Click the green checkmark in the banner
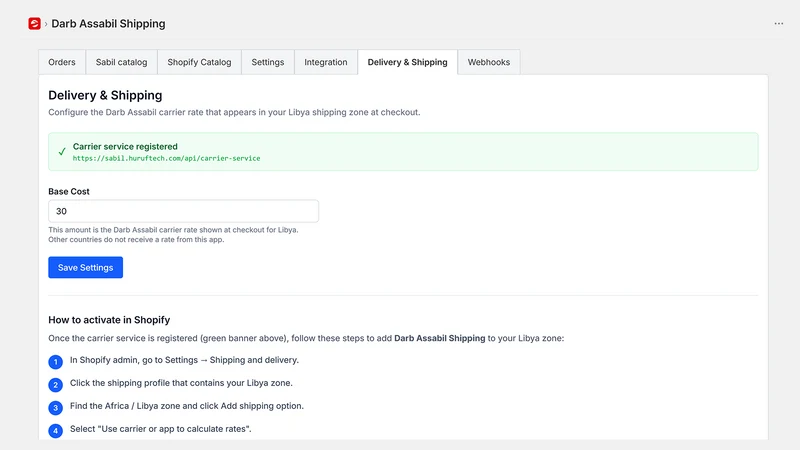This screenshot has width=800, height=450. coord(62,152)
